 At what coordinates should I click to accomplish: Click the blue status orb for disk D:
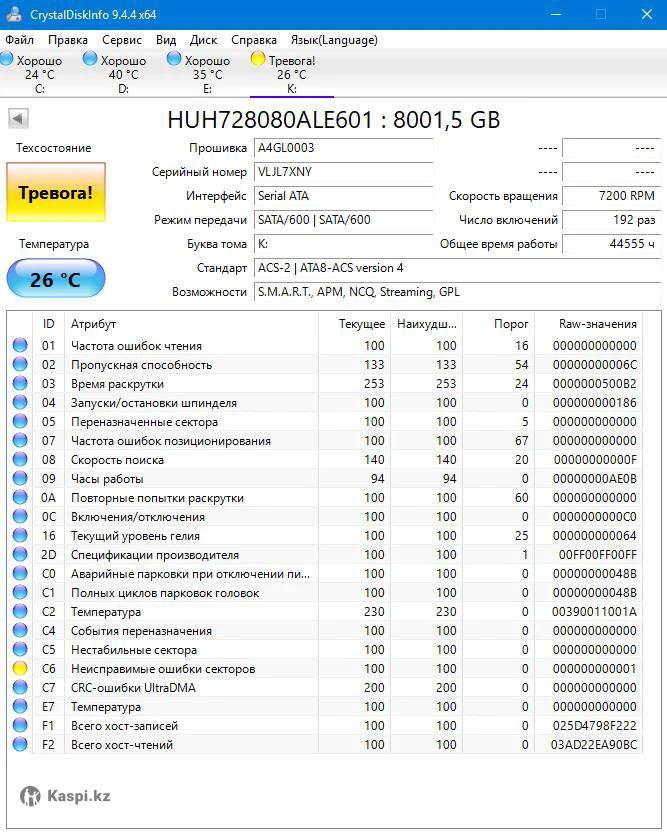(91, 60)
